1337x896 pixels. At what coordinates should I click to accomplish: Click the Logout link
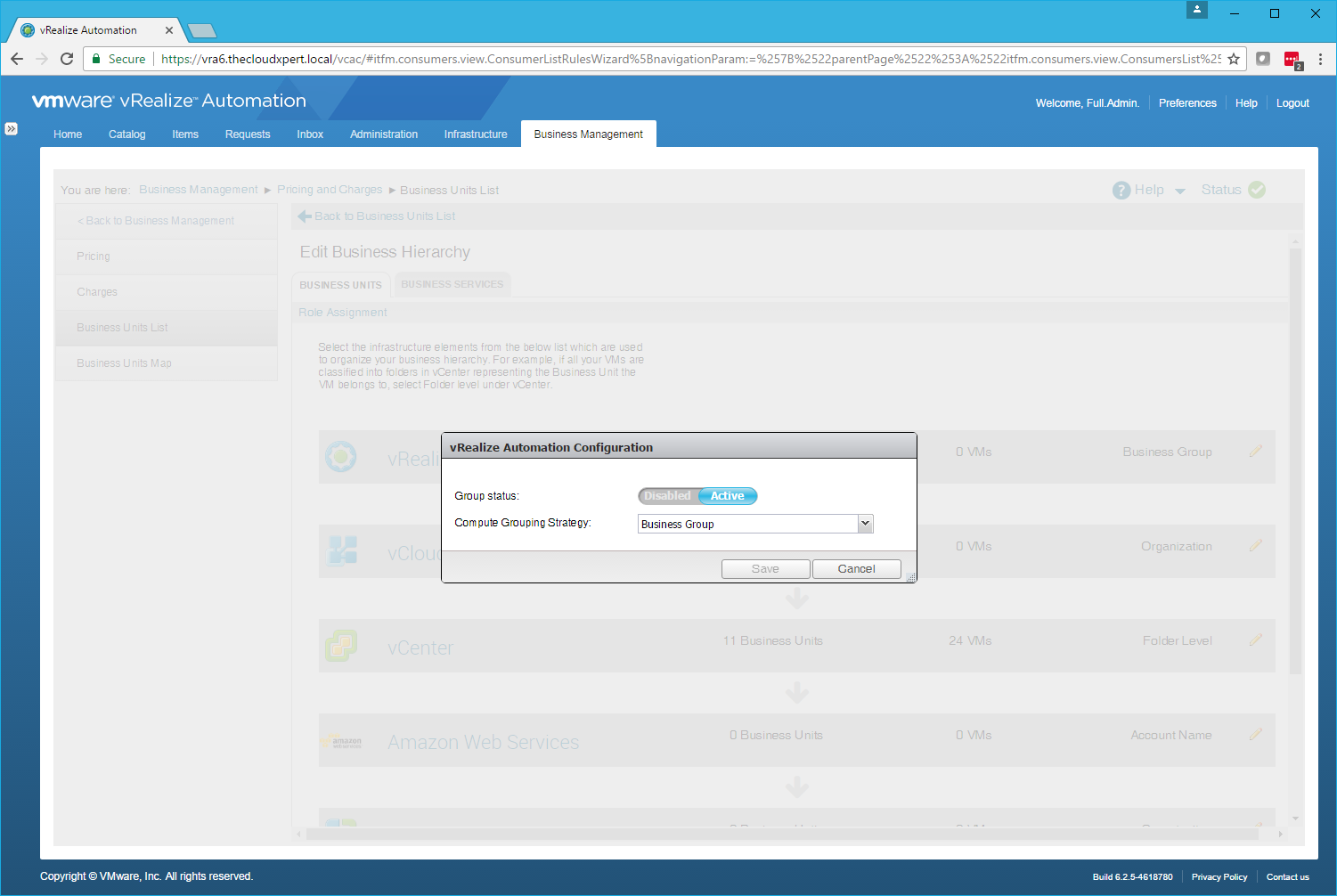(1292, 103)
